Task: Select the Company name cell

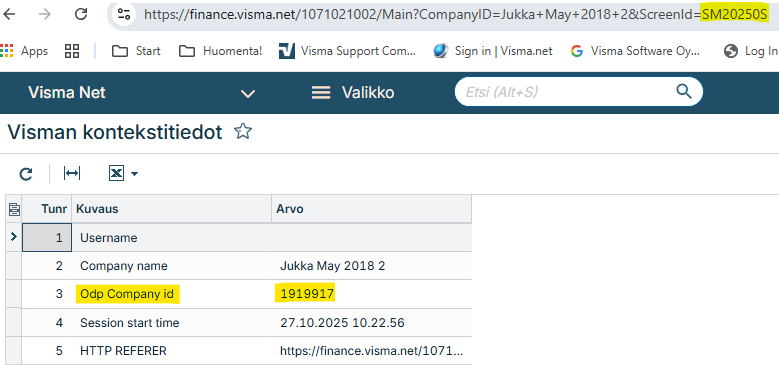Action: (172, 266)
